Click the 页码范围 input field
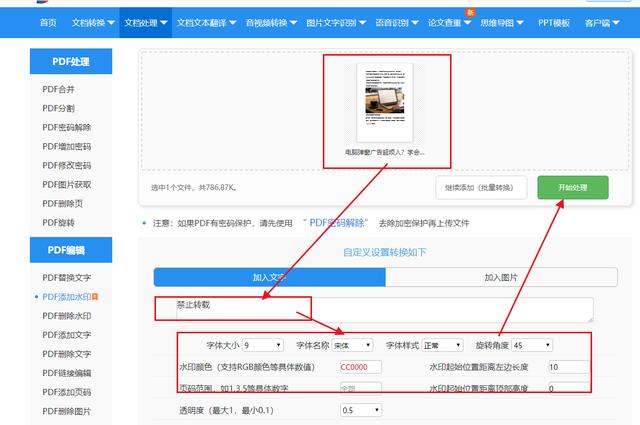 (361, 388)
